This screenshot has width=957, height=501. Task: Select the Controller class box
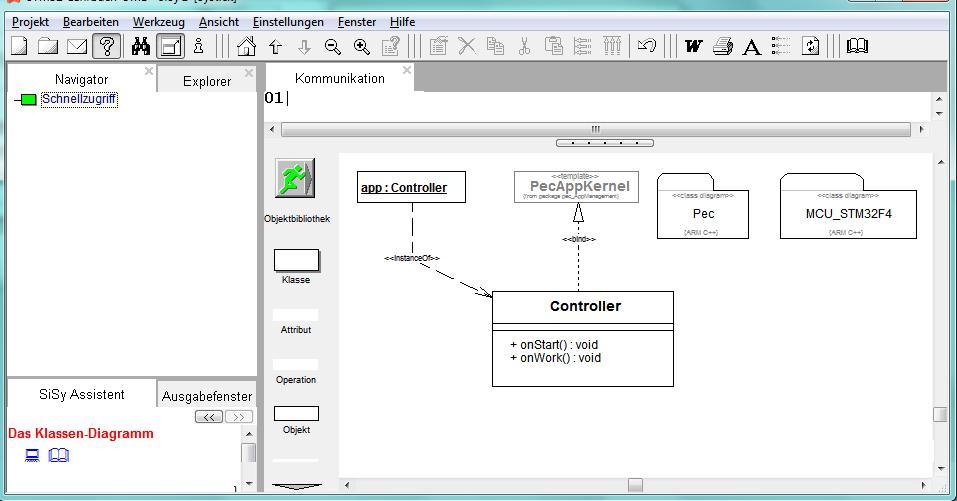pos(583,339)
